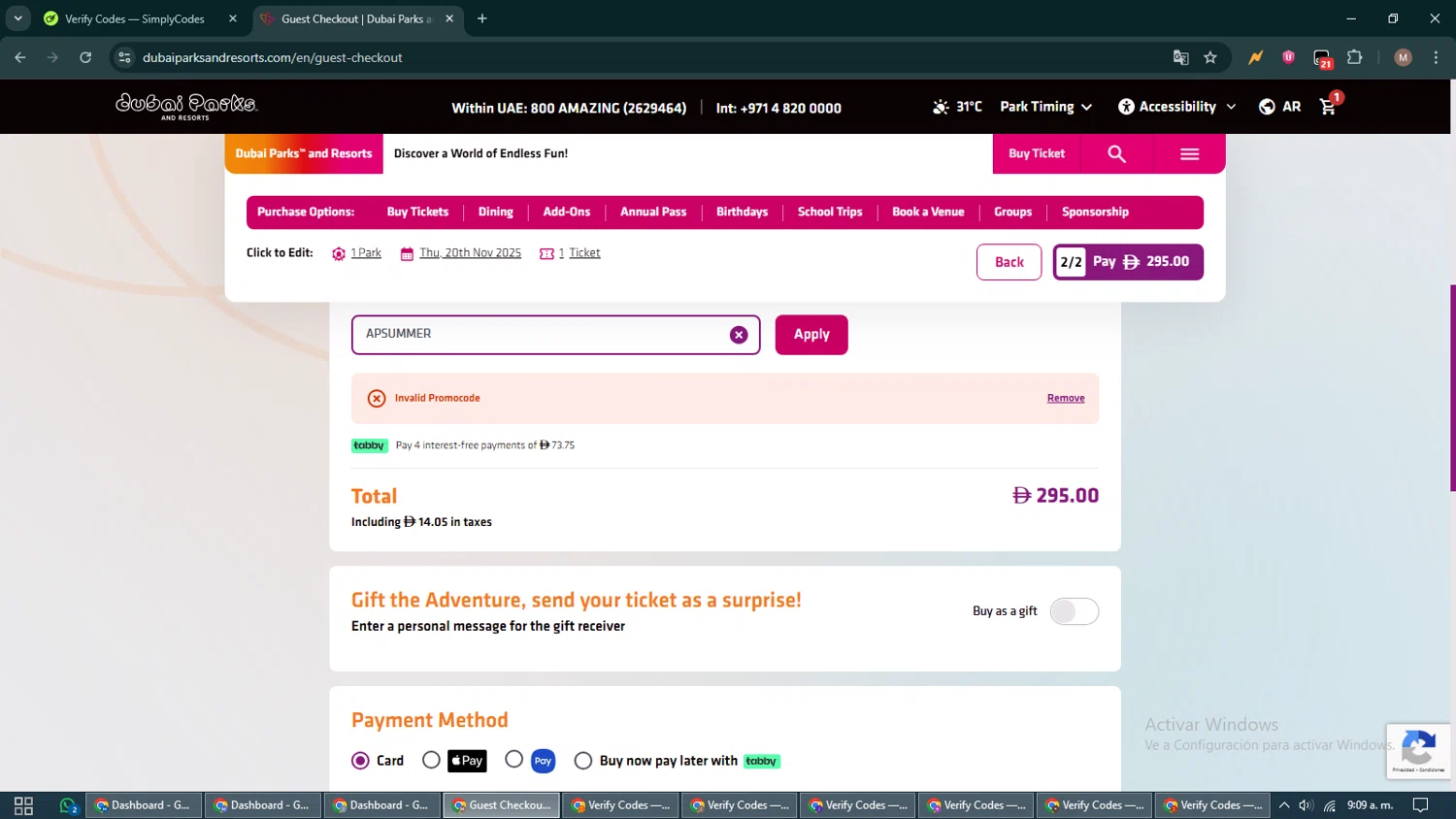Viewport: 1456px width, 819px height.
Task: Clear the promo code with the X icon
Action: pyautogui.click(x=739, y=335)
